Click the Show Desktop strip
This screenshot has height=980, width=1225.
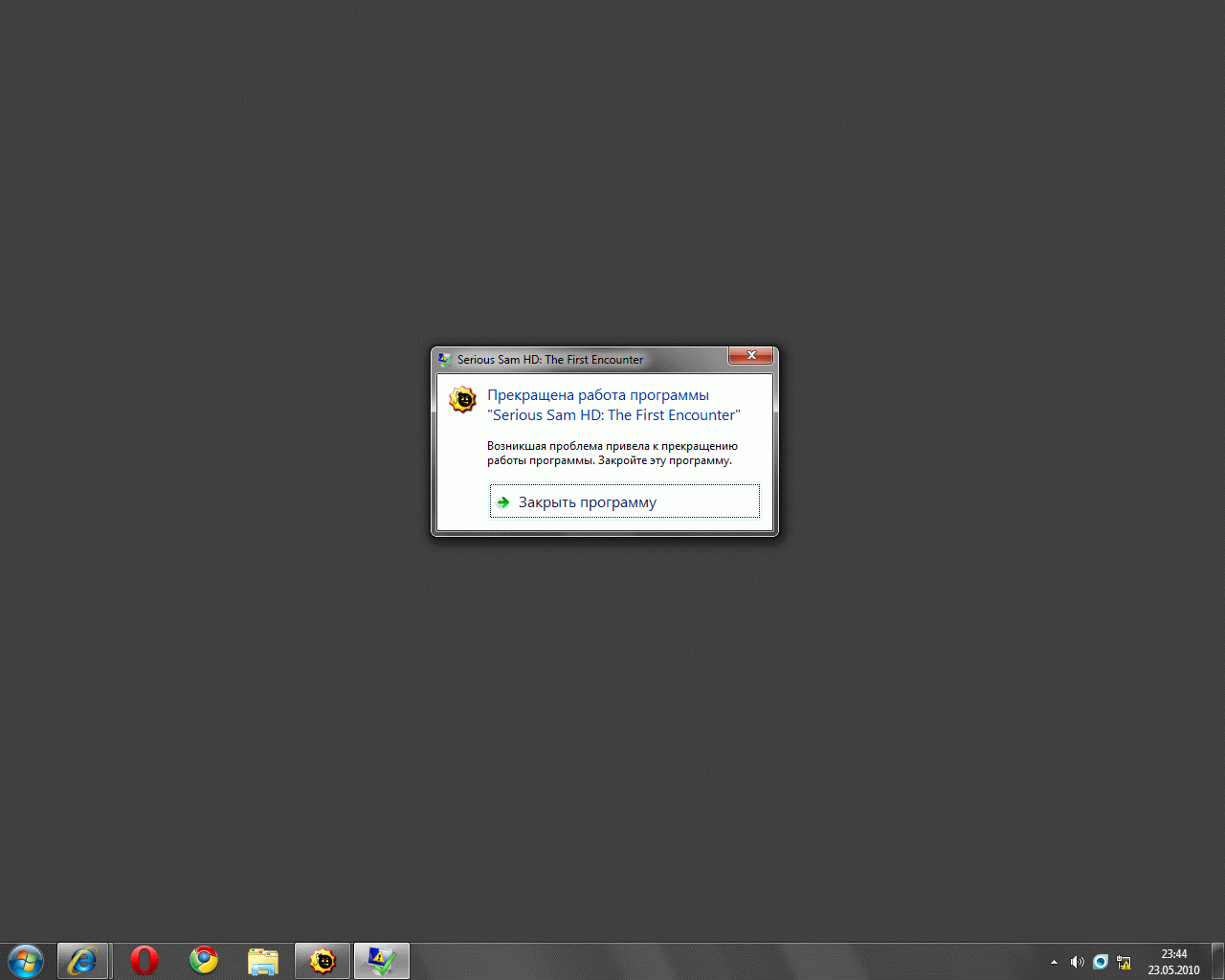pos(1217,961)
